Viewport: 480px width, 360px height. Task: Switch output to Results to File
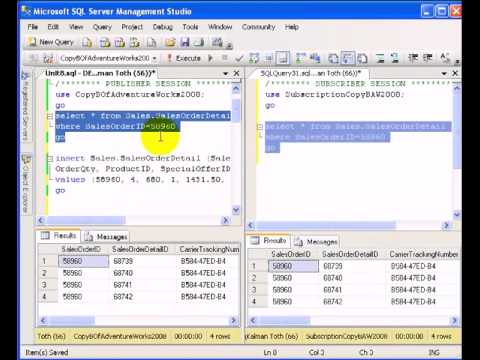(x=362, y=58)
